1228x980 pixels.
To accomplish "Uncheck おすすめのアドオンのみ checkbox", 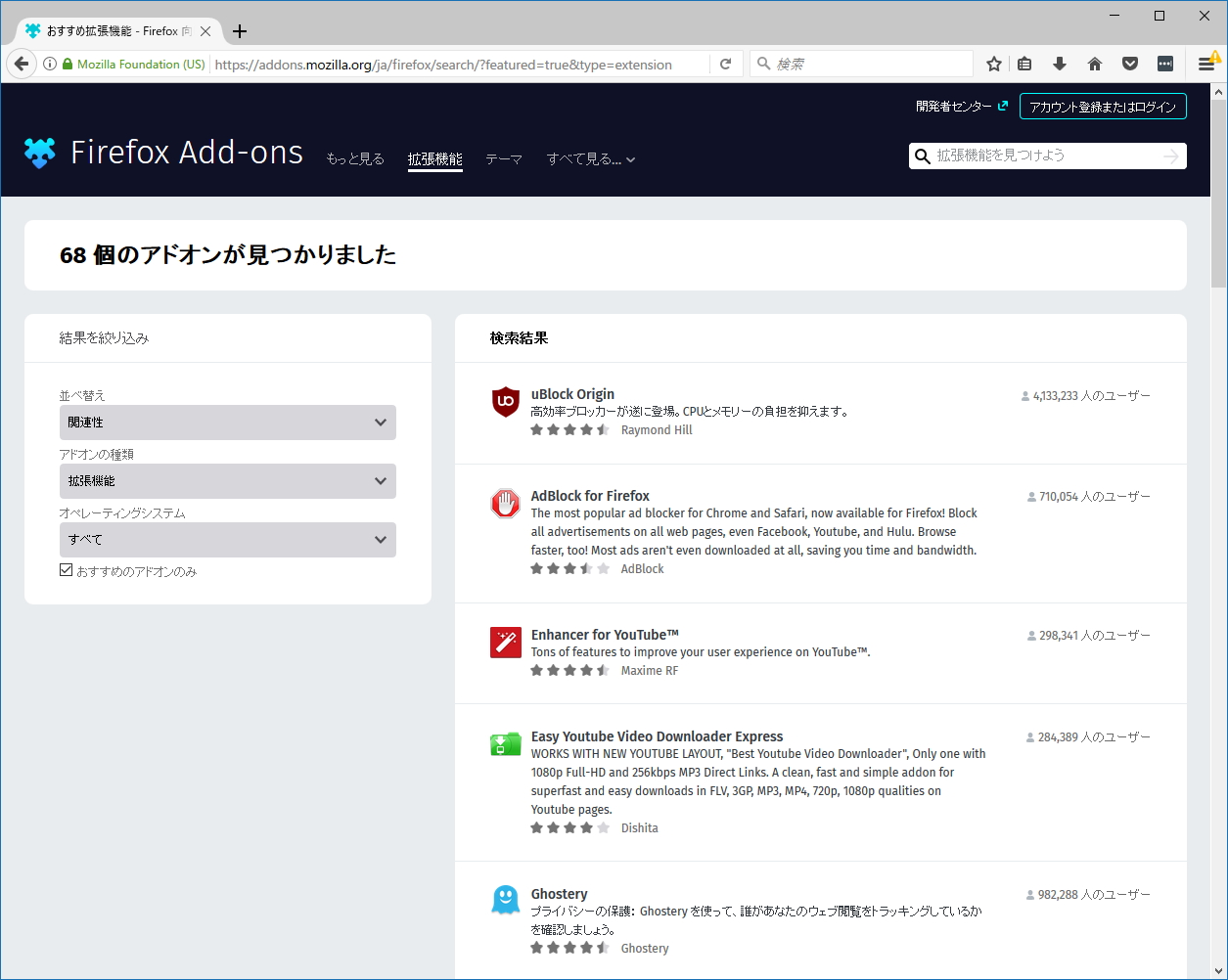I will 66,570.
